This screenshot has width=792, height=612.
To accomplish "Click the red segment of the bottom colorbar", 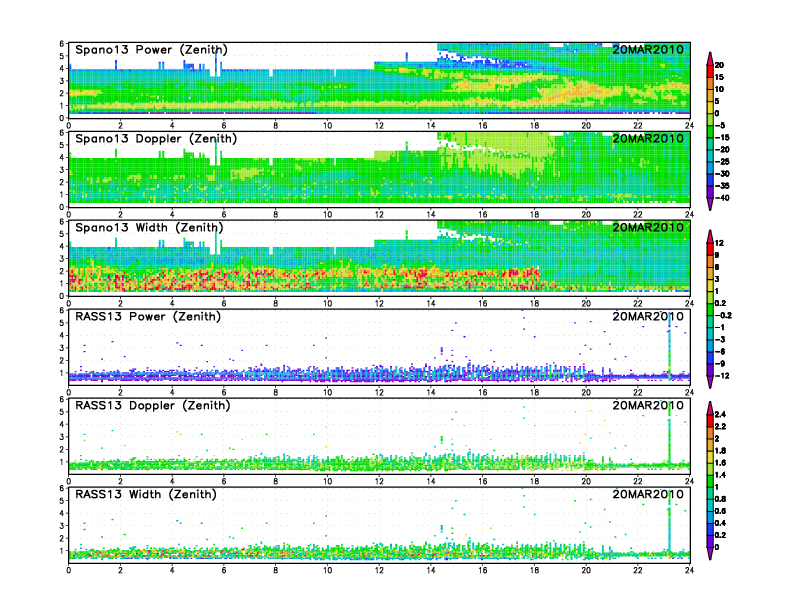I will click(x=710, y=421).
